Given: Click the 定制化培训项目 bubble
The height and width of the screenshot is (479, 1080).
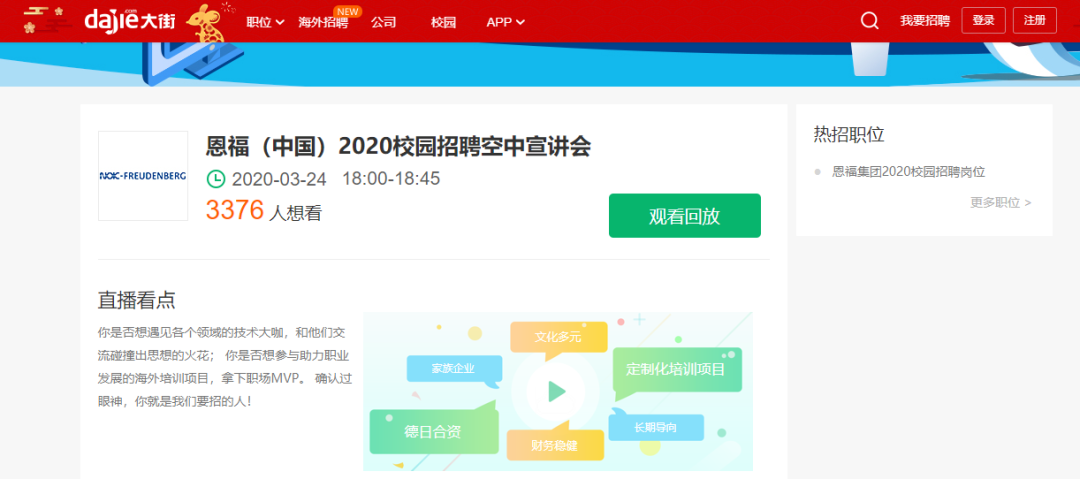Looking at the screenshot, I should point(675,369).
